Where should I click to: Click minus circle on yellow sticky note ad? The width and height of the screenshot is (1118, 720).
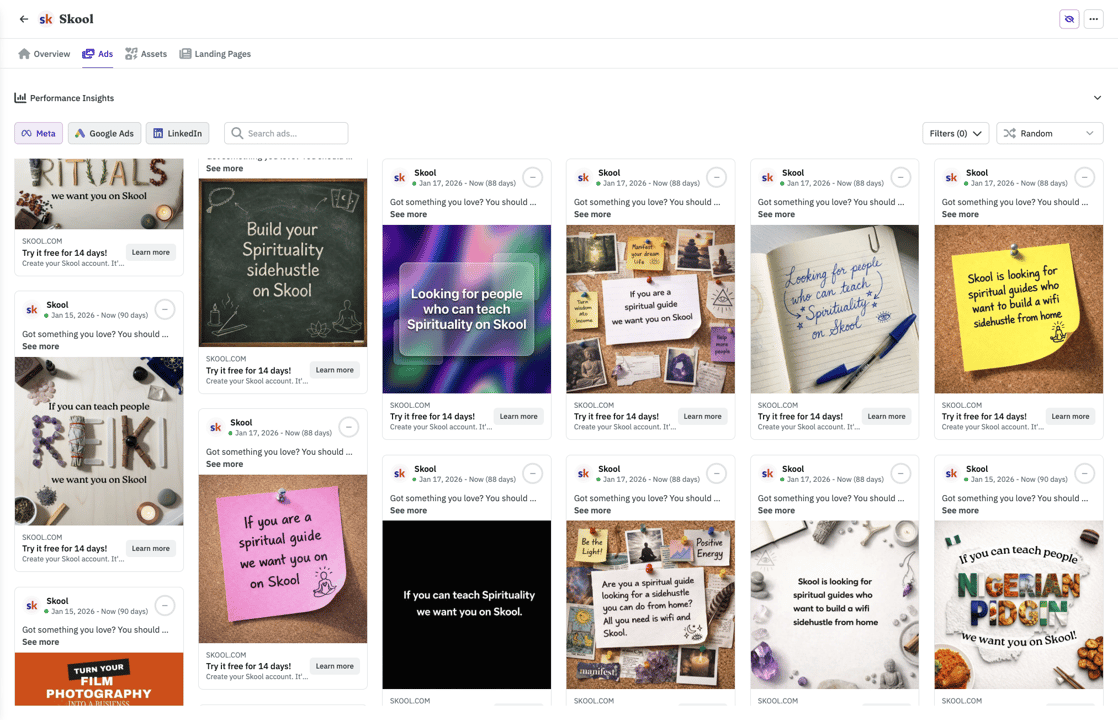click(x=1084, y=177)
